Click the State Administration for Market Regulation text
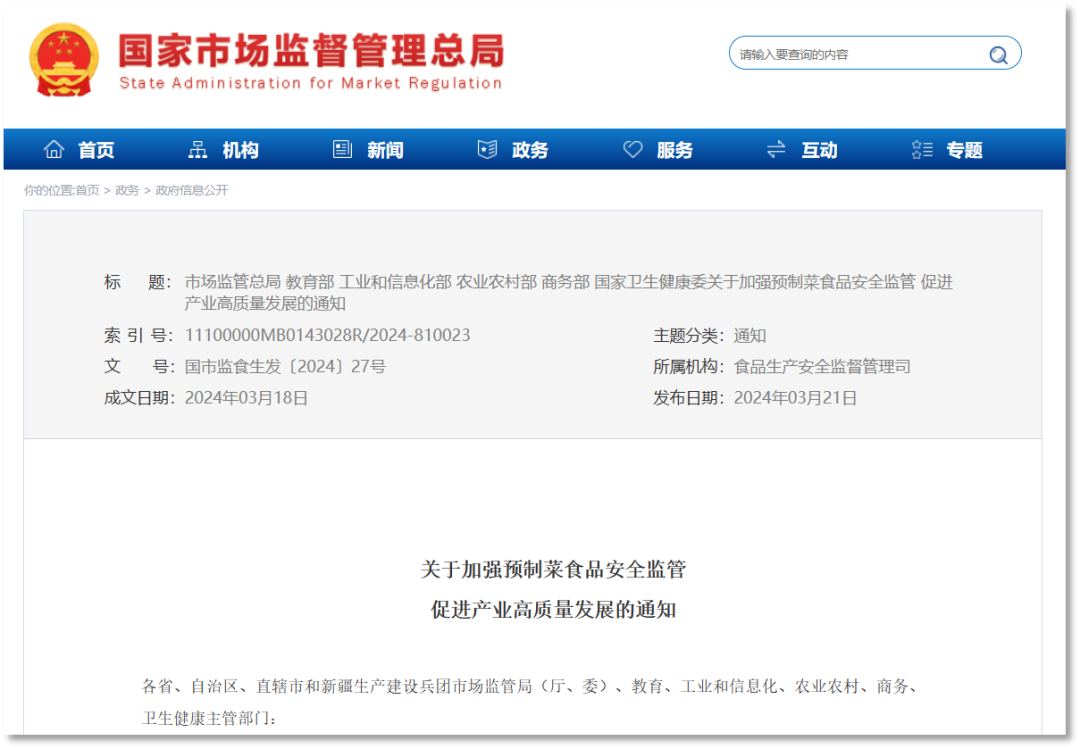 tap(311, 83)
